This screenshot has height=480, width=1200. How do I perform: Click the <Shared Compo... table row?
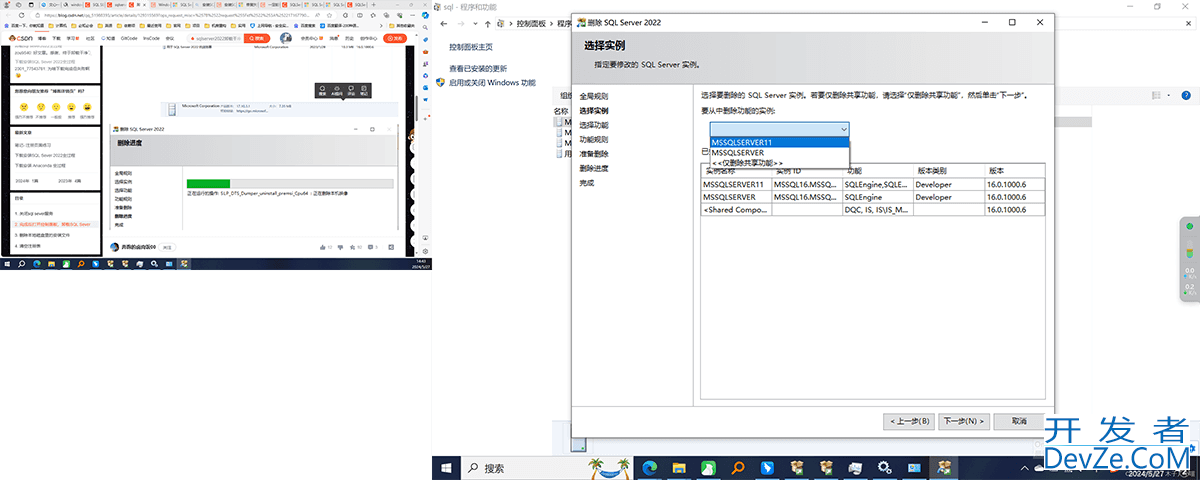coord(873,210)
